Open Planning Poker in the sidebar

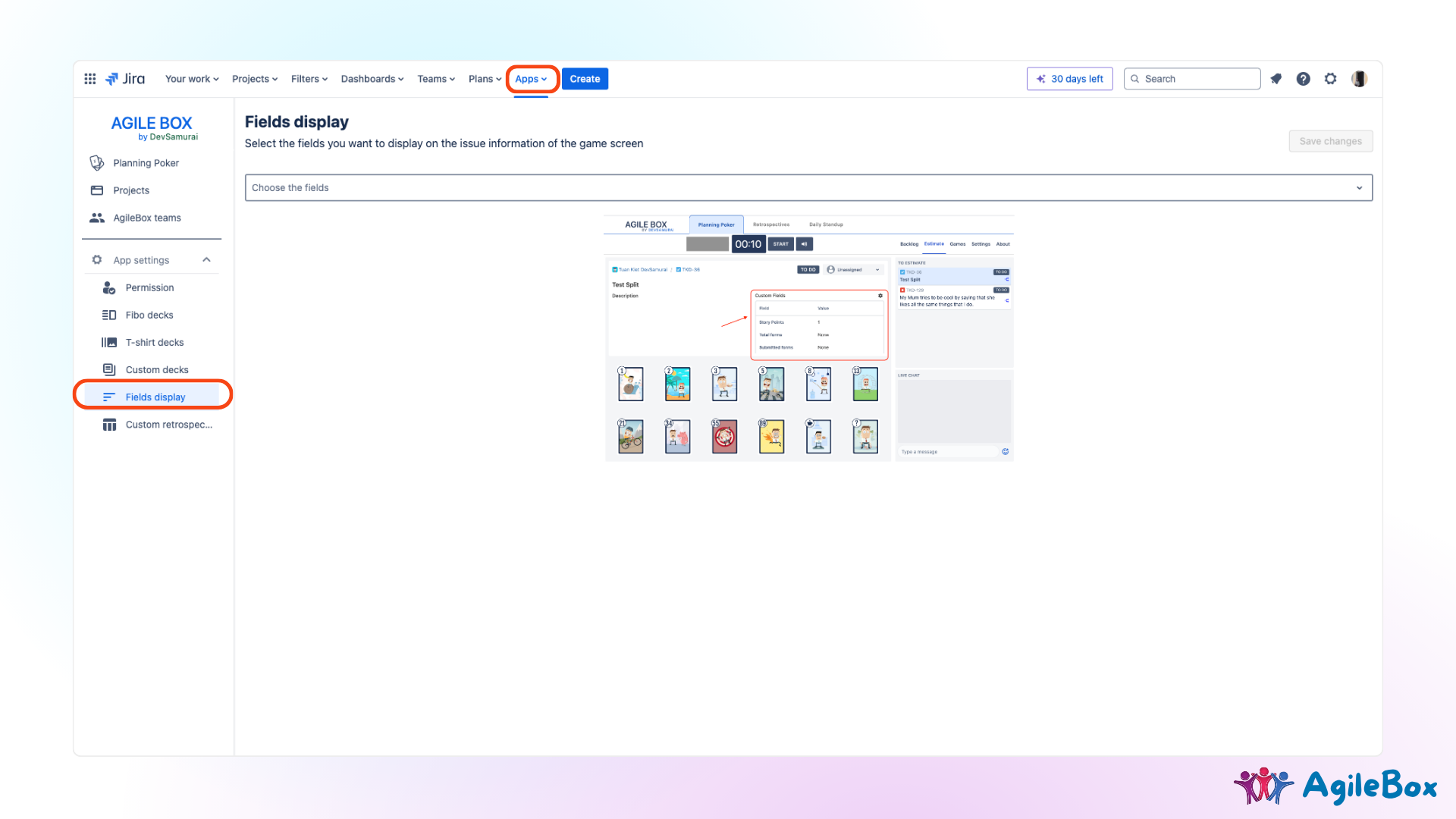(x=146, y=163)
